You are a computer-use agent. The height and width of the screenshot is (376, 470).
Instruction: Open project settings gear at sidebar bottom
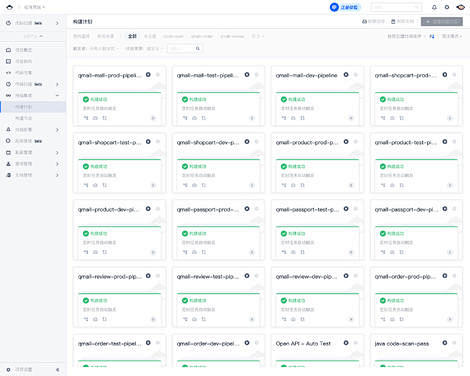[x=8, y=370]
